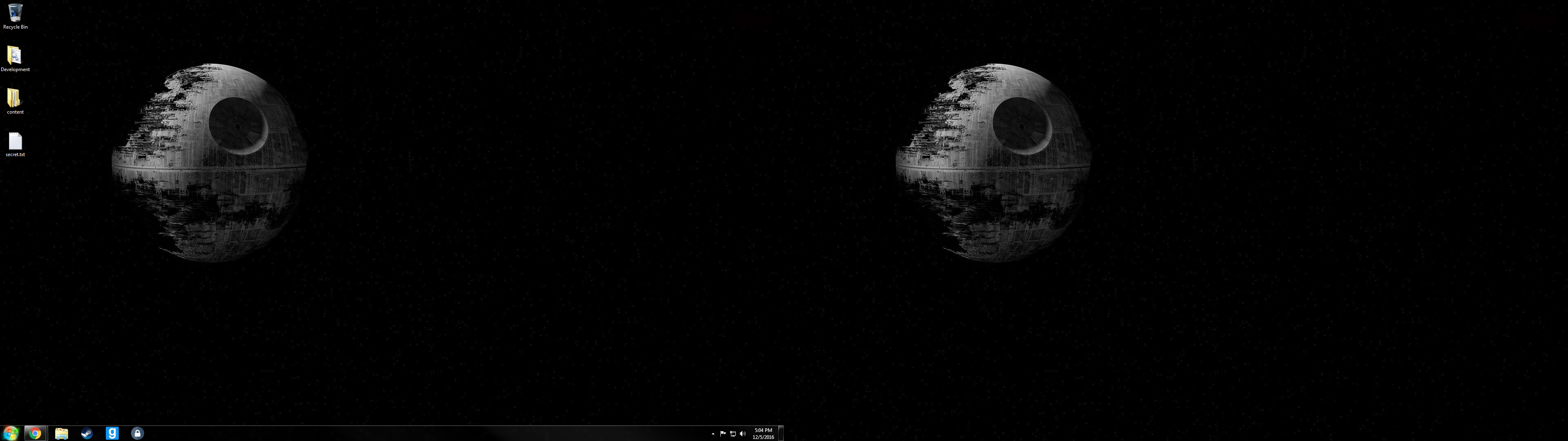Screen dimensions: 1568x441
Task: Click the Show desktop button
Action: [781, 433]
